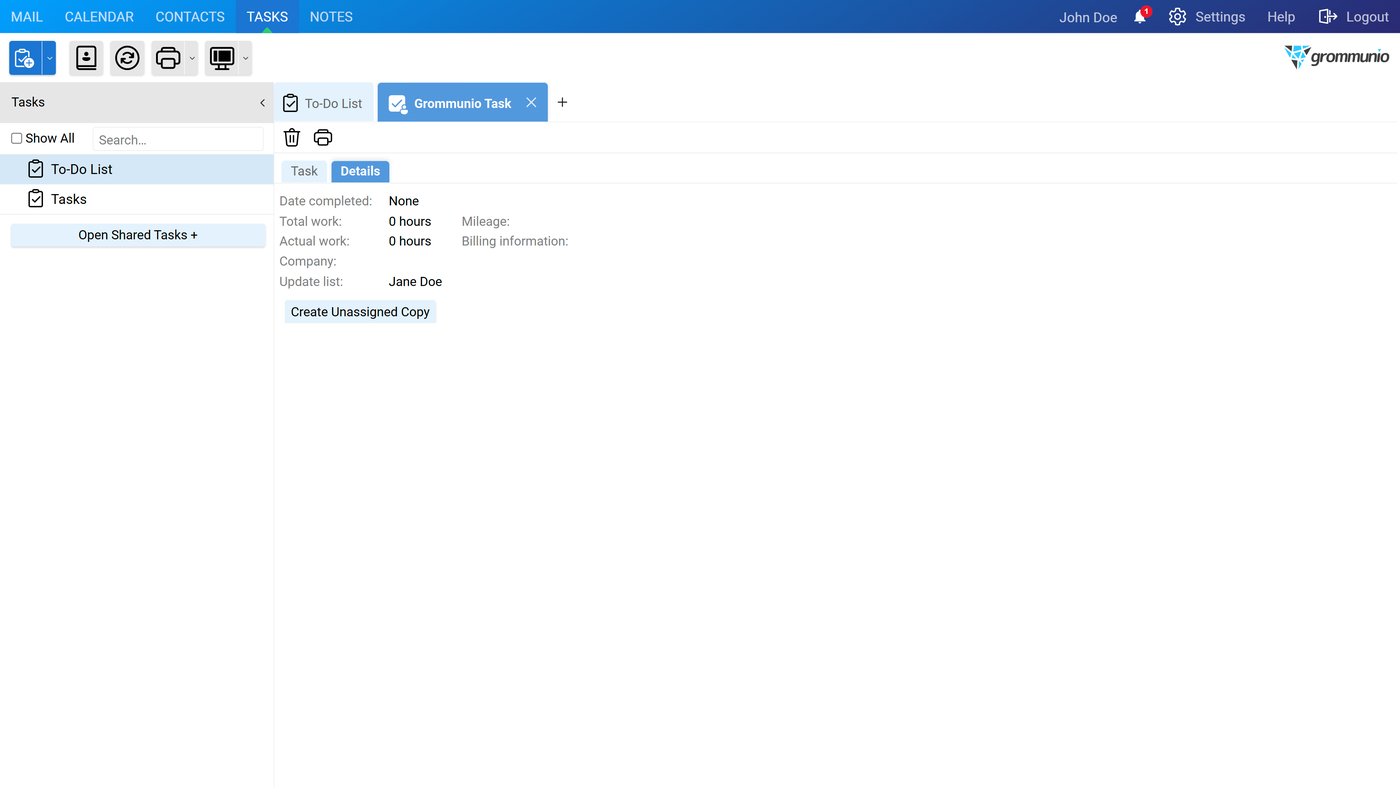The image size is (1400, 788).
Task: Click the refresh sync icon
Action: coord(127,58)
